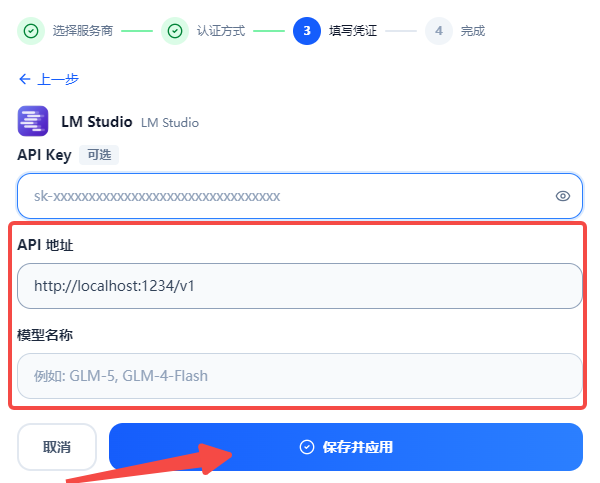
Task: Click the left arrow icon beside 上一步
Action: (25, 79)
